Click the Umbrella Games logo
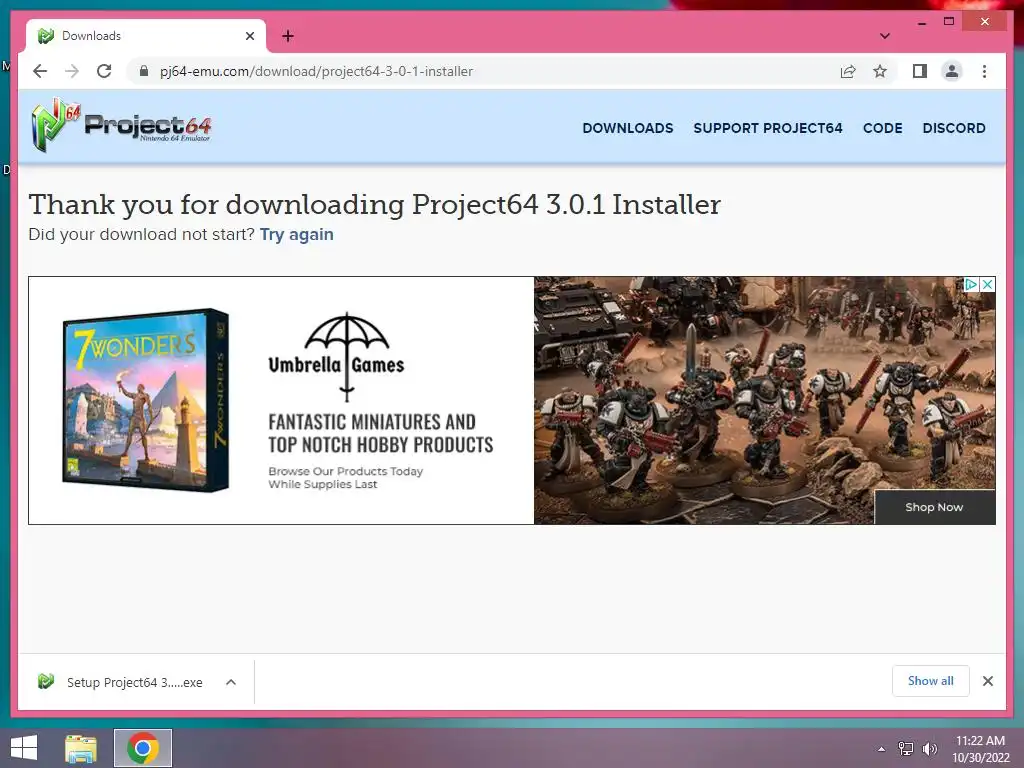This screenshot has width=1024, height=768. point(337,357)
